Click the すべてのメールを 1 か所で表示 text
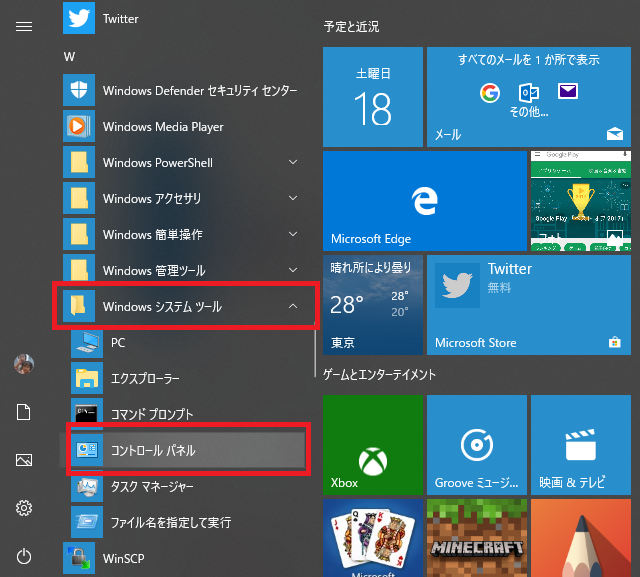The height and width of the screenshot is (577, 640). (x=529, y=60)
